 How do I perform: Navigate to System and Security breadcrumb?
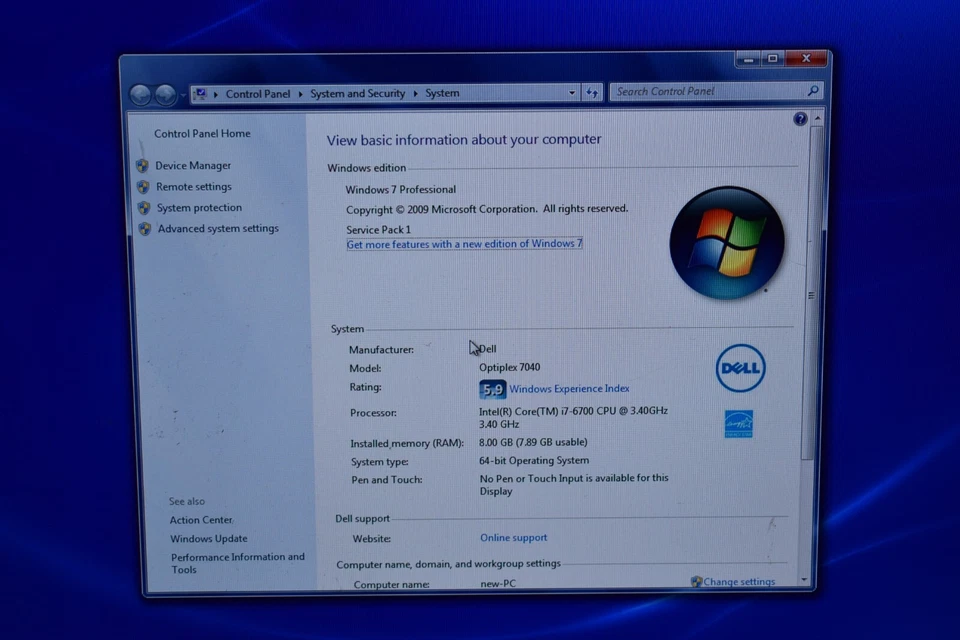[x=358, y=93]
